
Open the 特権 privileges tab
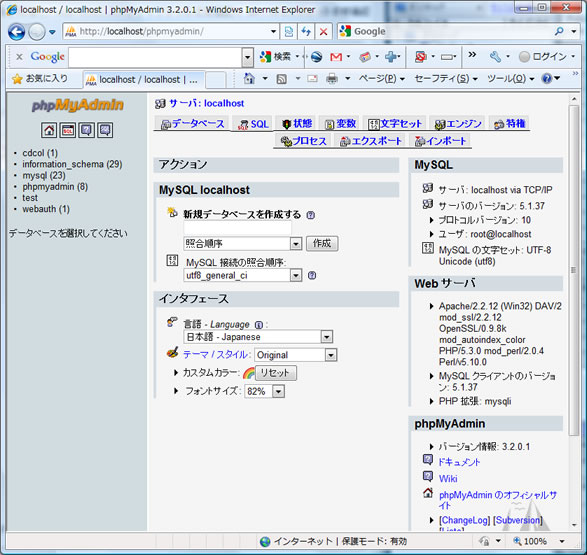(x=509, y=123)
